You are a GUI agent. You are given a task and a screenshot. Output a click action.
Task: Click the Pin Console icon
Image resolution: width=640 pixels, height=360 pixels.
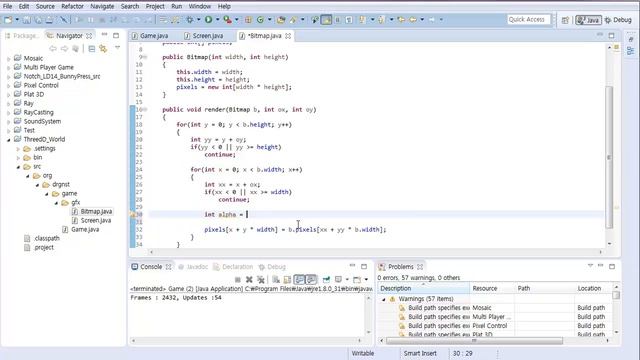(x=326, y=280)
